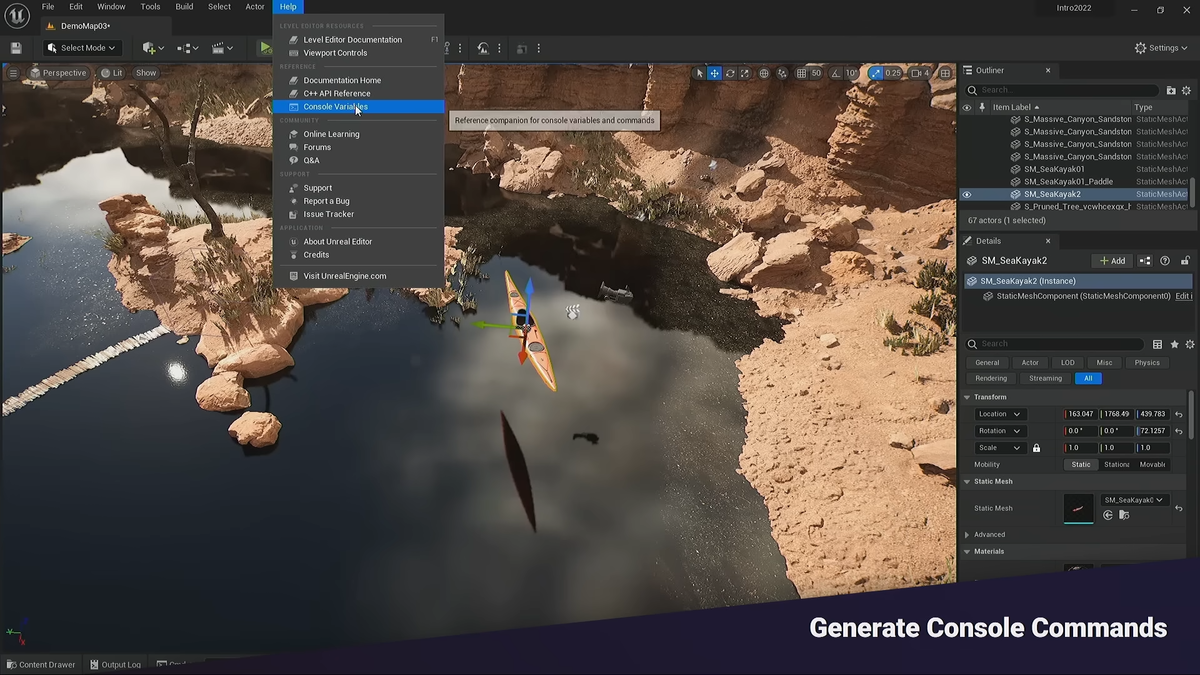The image size is (1200, 675).
Task: Open the viewport Show flags menu
Action: [146, 73]
